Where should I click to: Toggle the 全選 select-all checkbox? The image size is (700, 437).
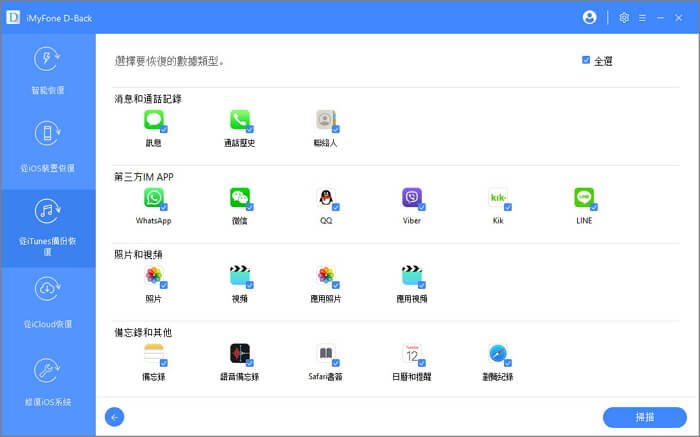586,60
